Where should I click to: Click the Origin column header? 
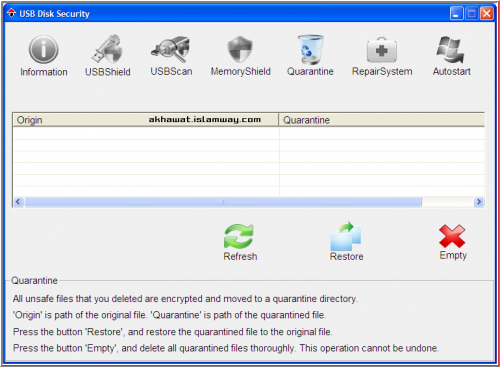(145, 120)
